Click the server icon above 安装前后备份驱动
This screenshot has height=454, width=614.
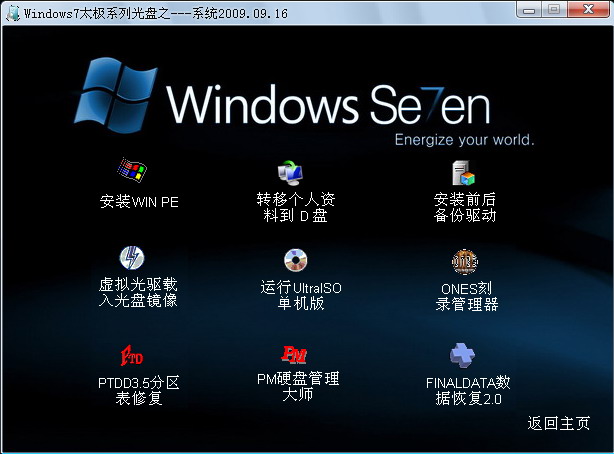pyautogui.click(x=463, y=172)
